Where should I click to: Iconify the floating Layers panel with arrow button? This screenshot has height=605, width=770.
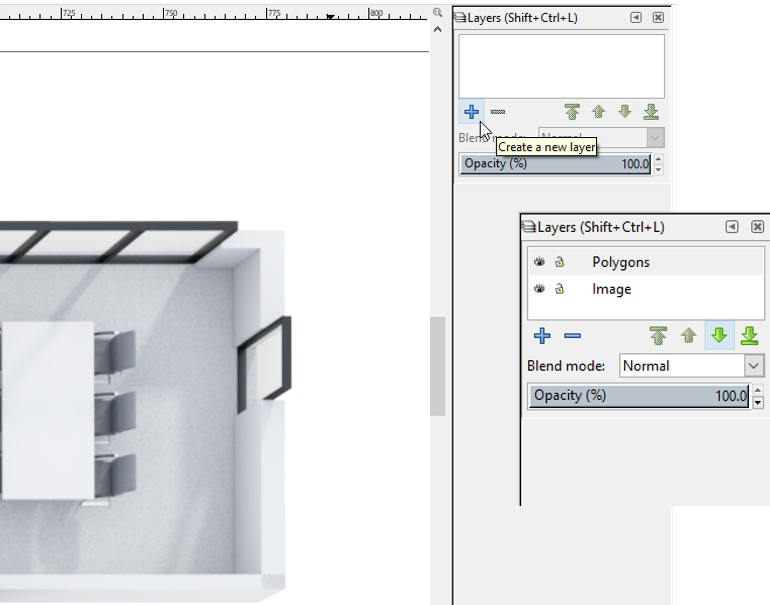tap(732, 226)
